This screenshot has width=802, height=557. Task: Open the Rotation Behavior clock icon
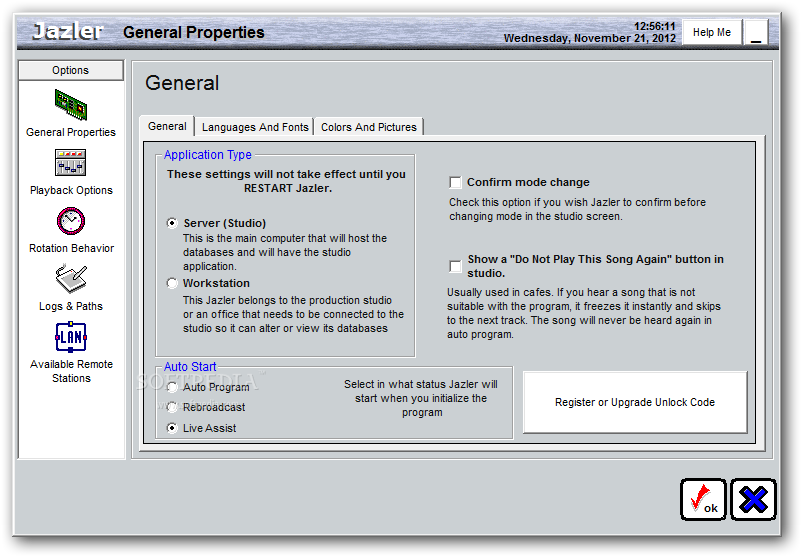pos(71,221)
